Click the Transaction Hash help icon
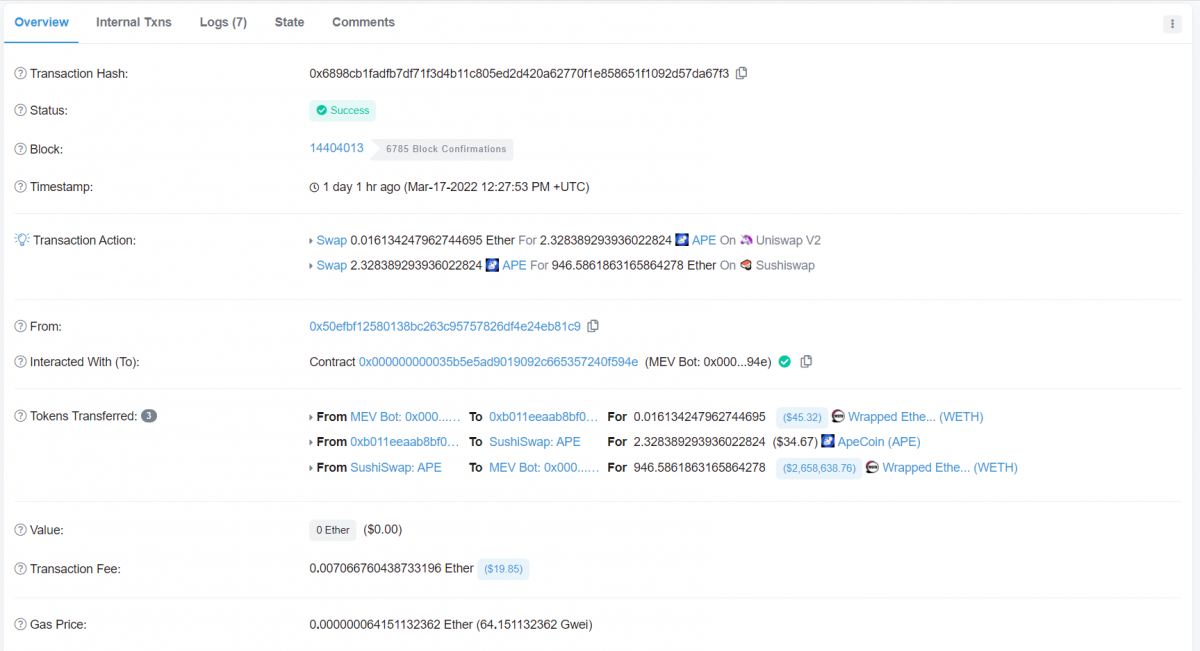The image size is (1200, 651). pos(20,74)
